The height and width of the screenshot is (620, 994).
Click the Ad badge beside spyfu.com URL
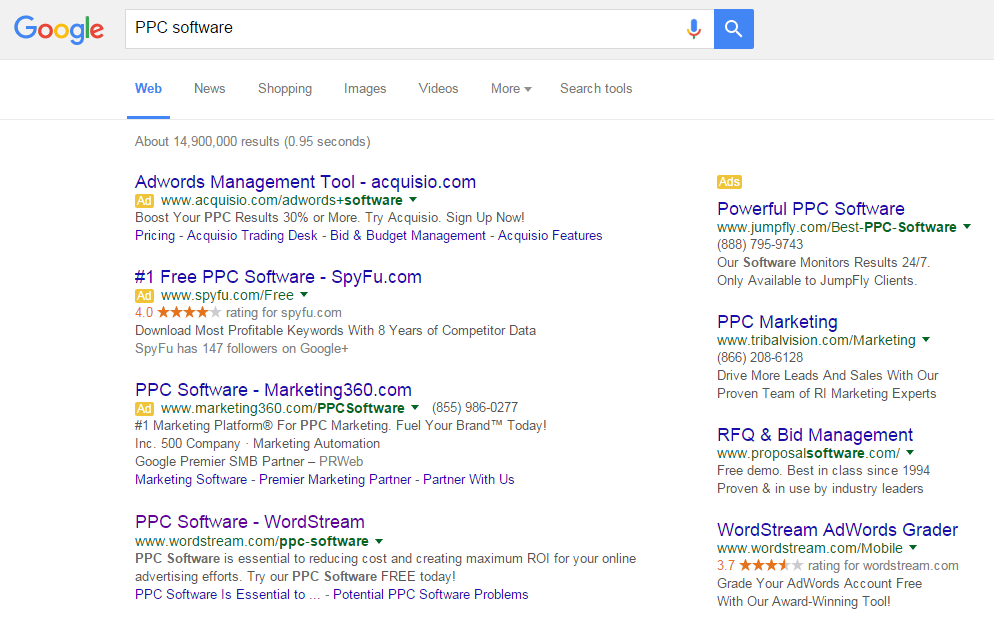pos(144,296)
